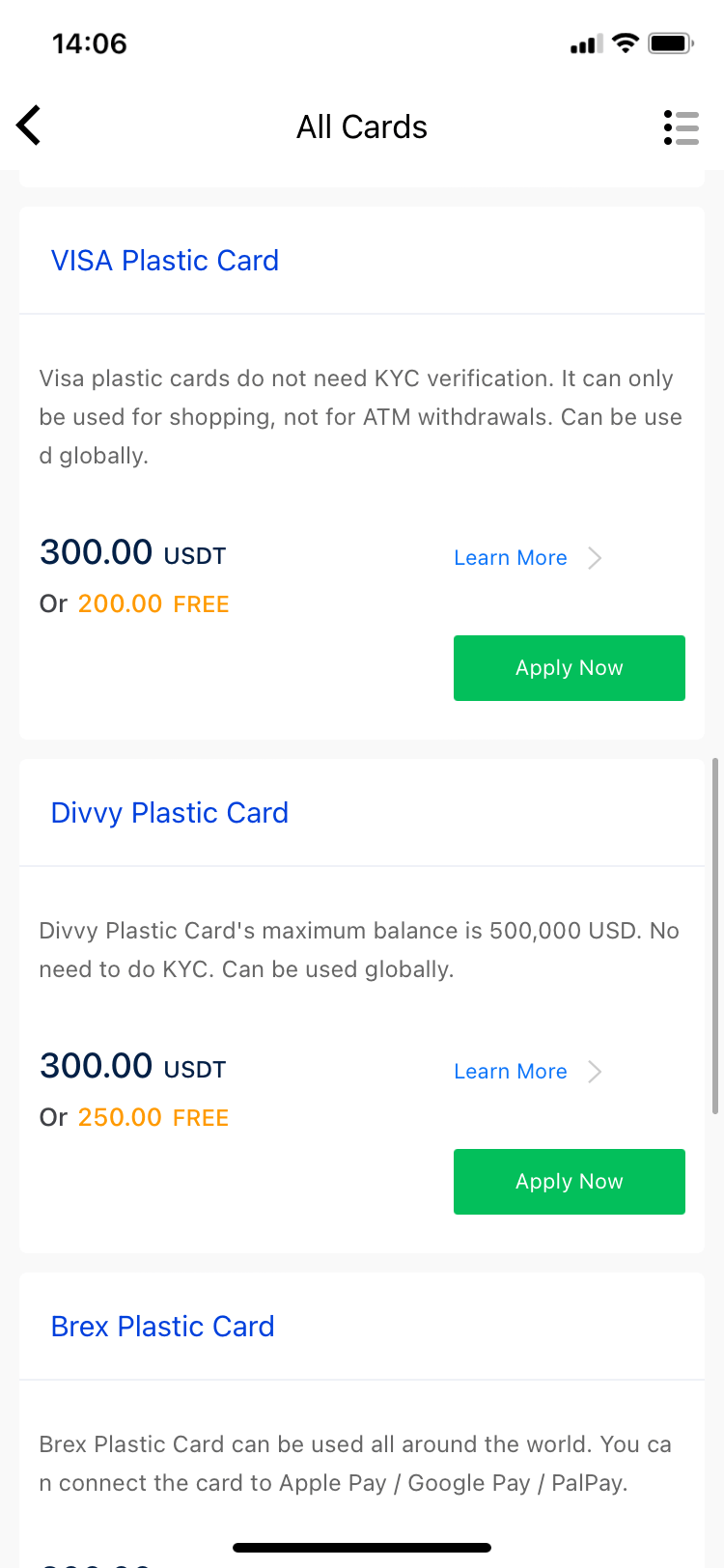
Task: Expand VISA card details chevron arrow
Action: coord(596,558)
